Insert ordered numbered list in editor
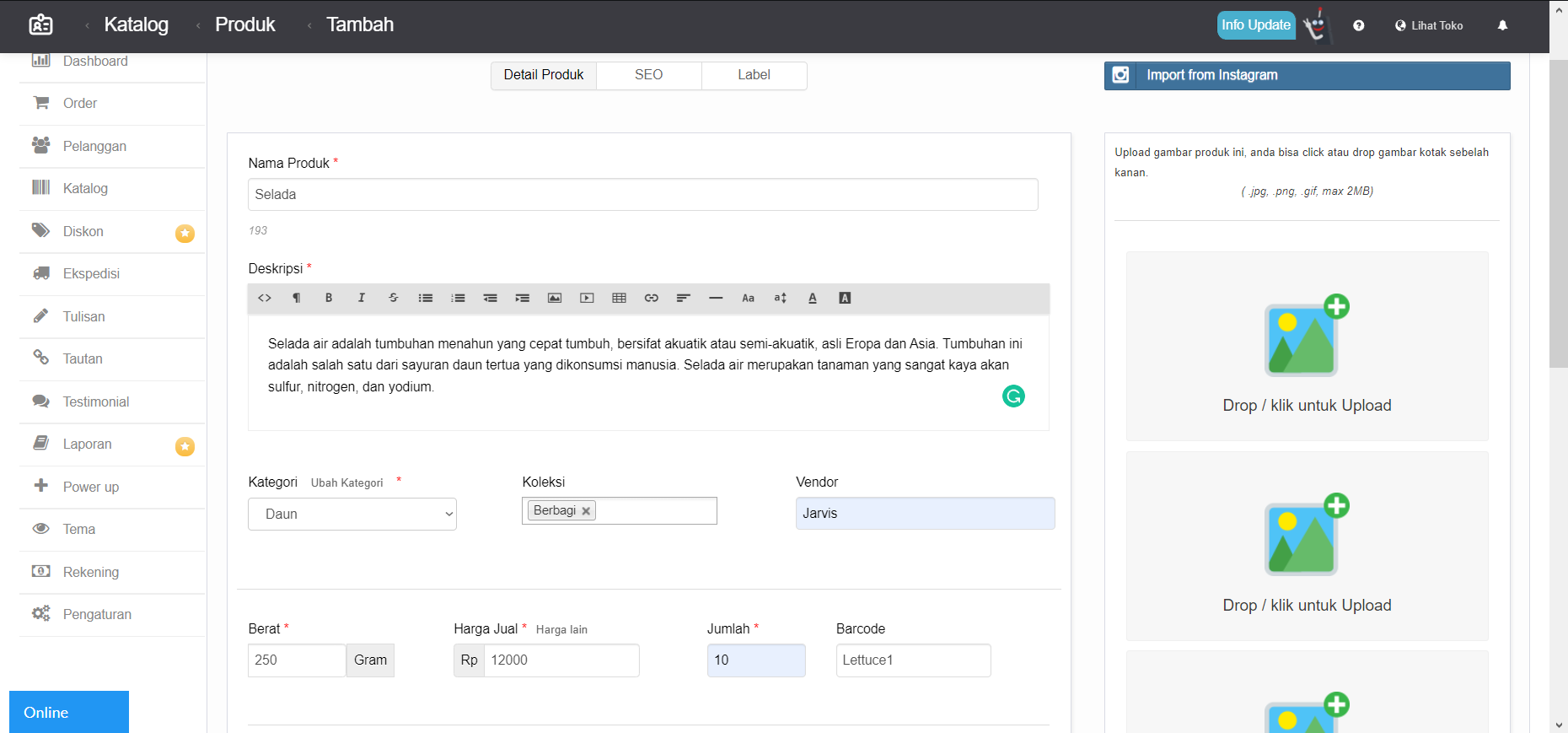Viewport: 1568px width, 733px height. [458, 298]
